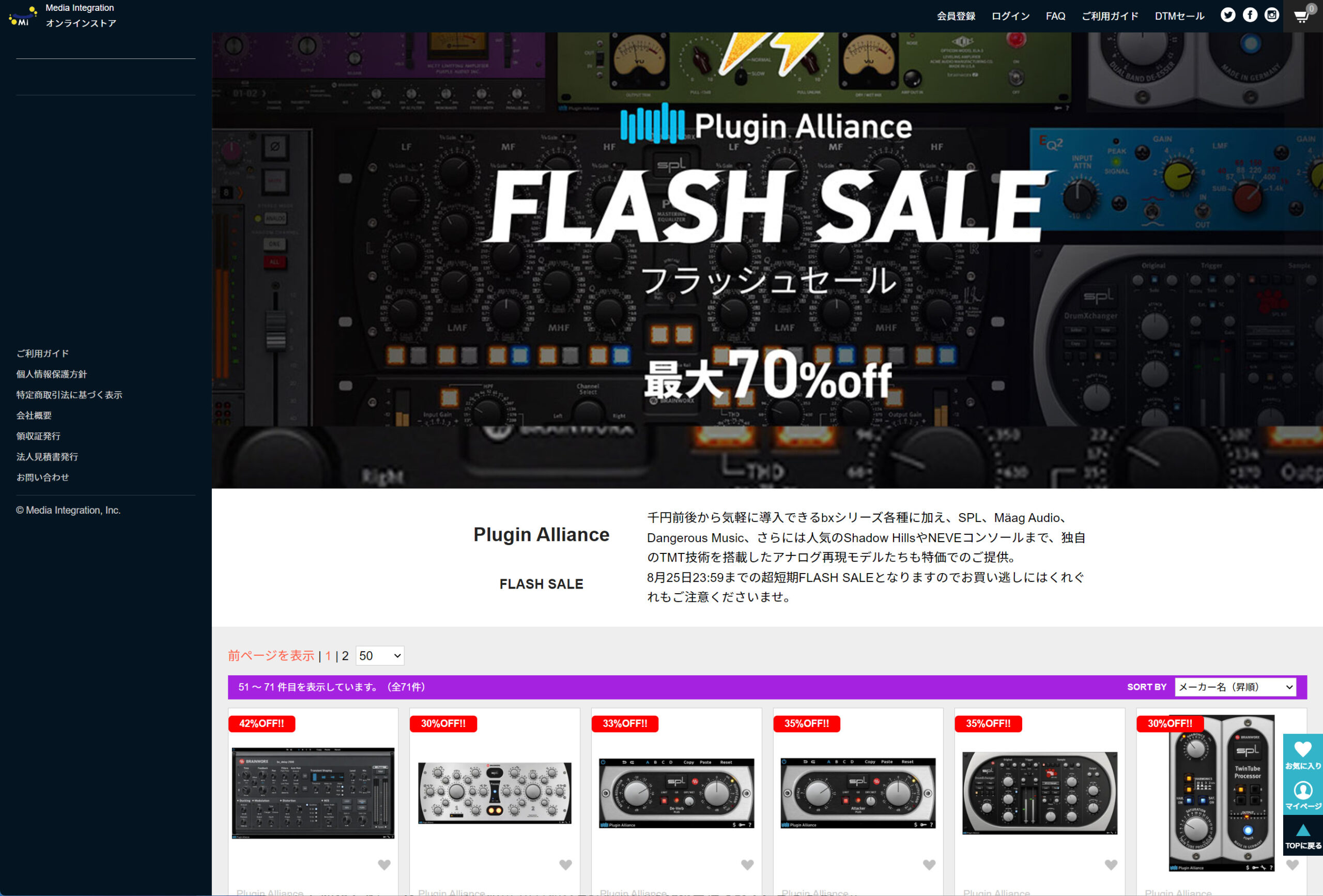
Task: Open the Instagram social icon
Action: [1272, 16]
